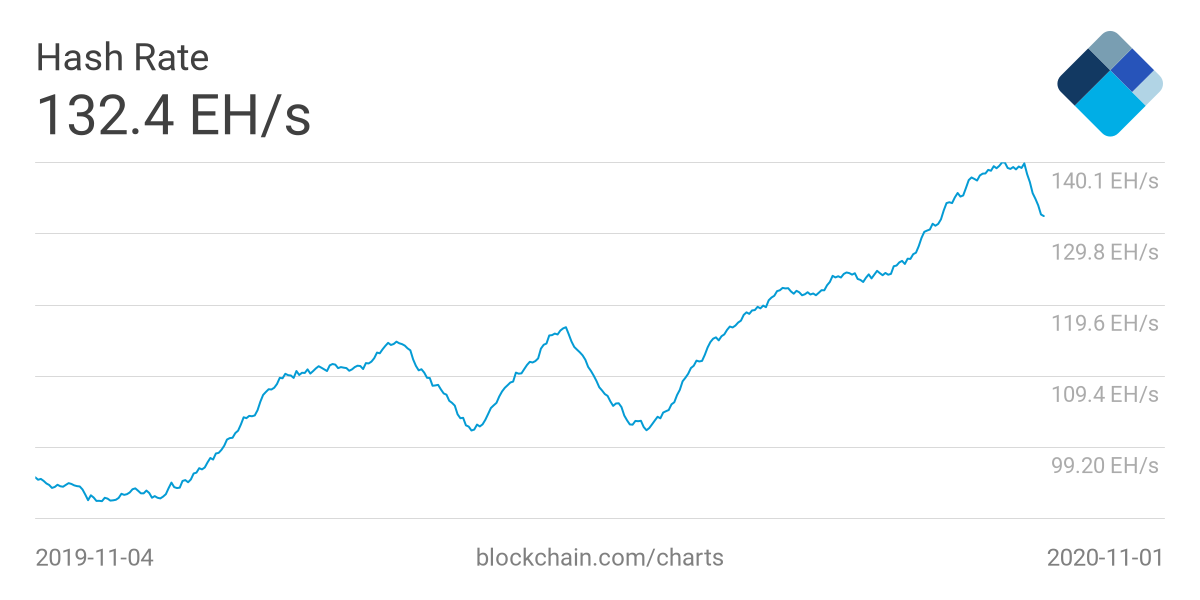Click the 129.8 EH/s axis label
The image size is (1200, 600).
(1104, 252)
